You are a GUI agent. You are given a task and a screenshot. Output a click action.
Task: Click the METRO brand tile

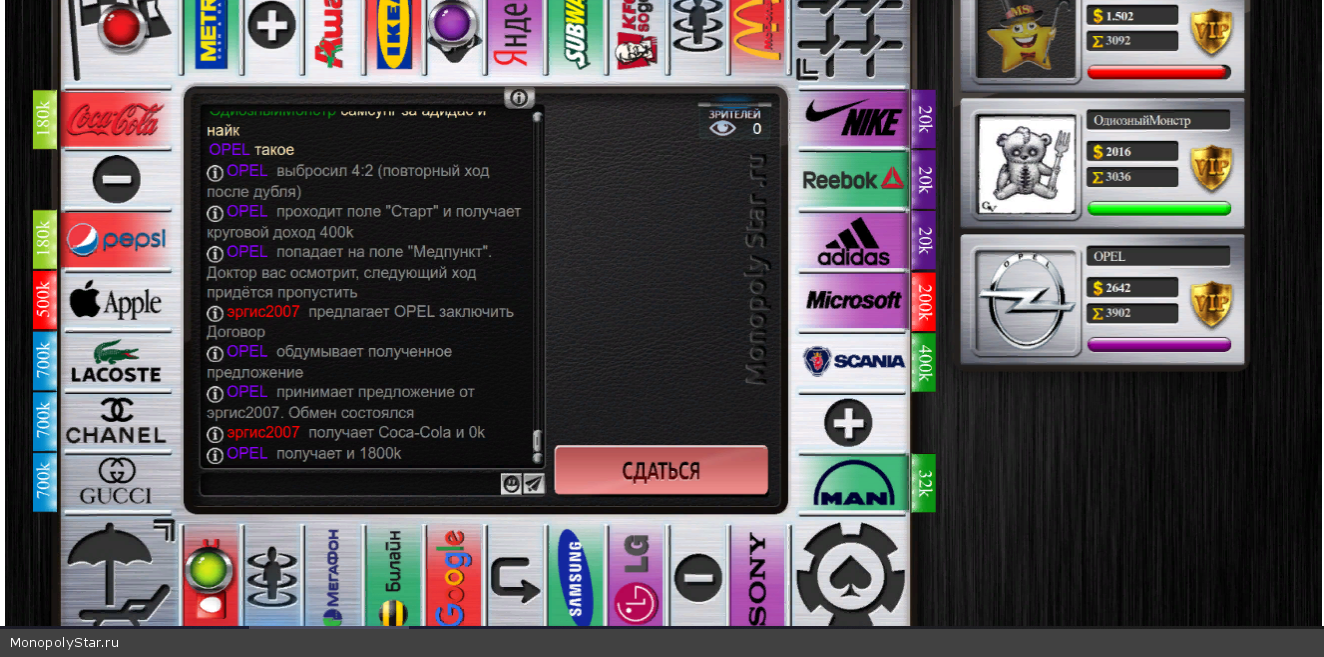click(x=211, y=36)
